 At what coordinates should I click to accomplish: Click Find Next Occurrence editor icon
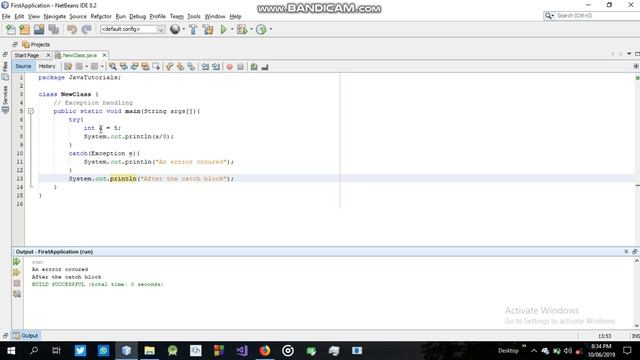coord(134,67)
